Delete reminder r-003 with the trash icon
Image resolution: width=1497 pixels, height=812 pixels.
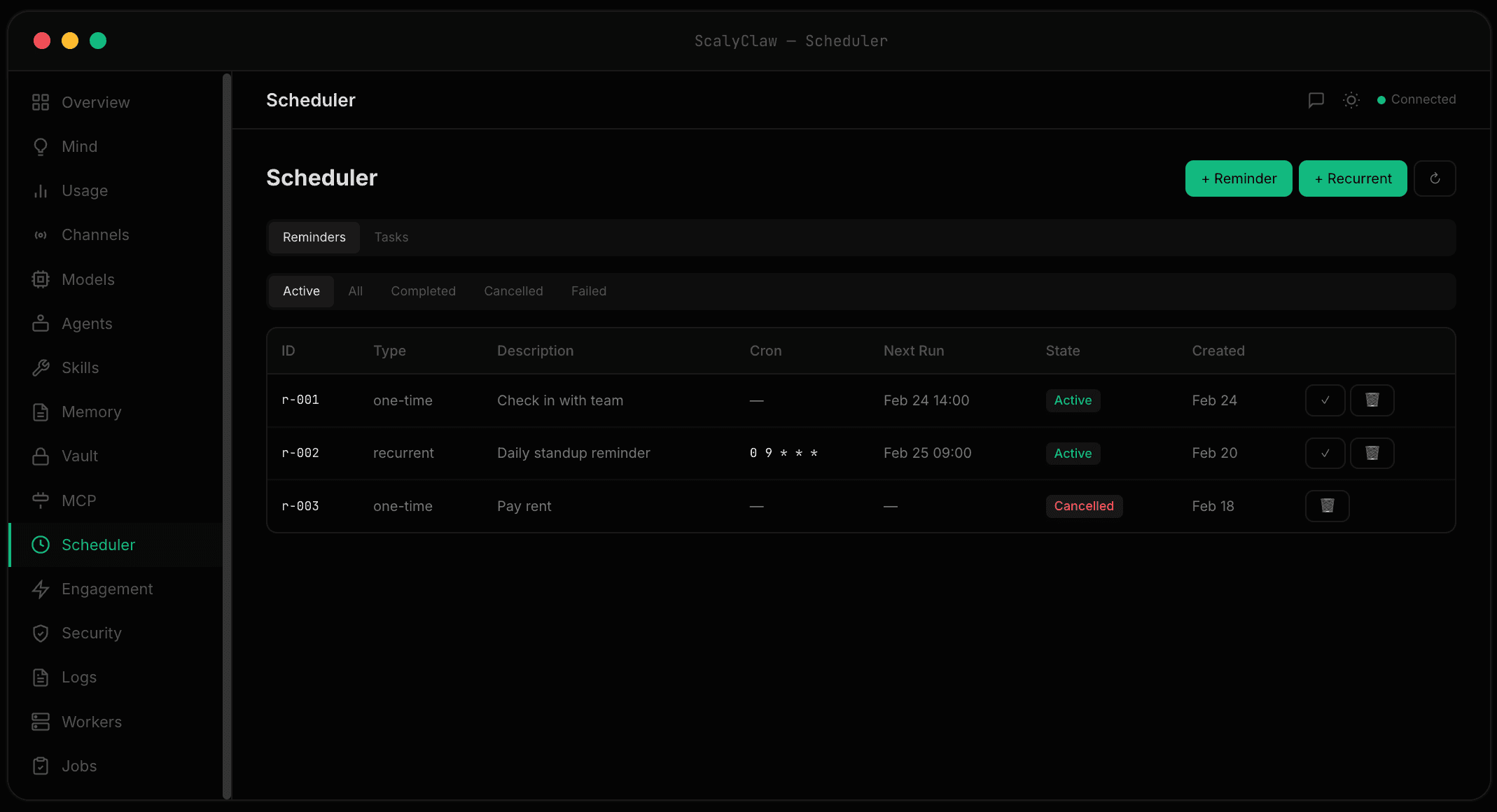[x=1327, y=505]
